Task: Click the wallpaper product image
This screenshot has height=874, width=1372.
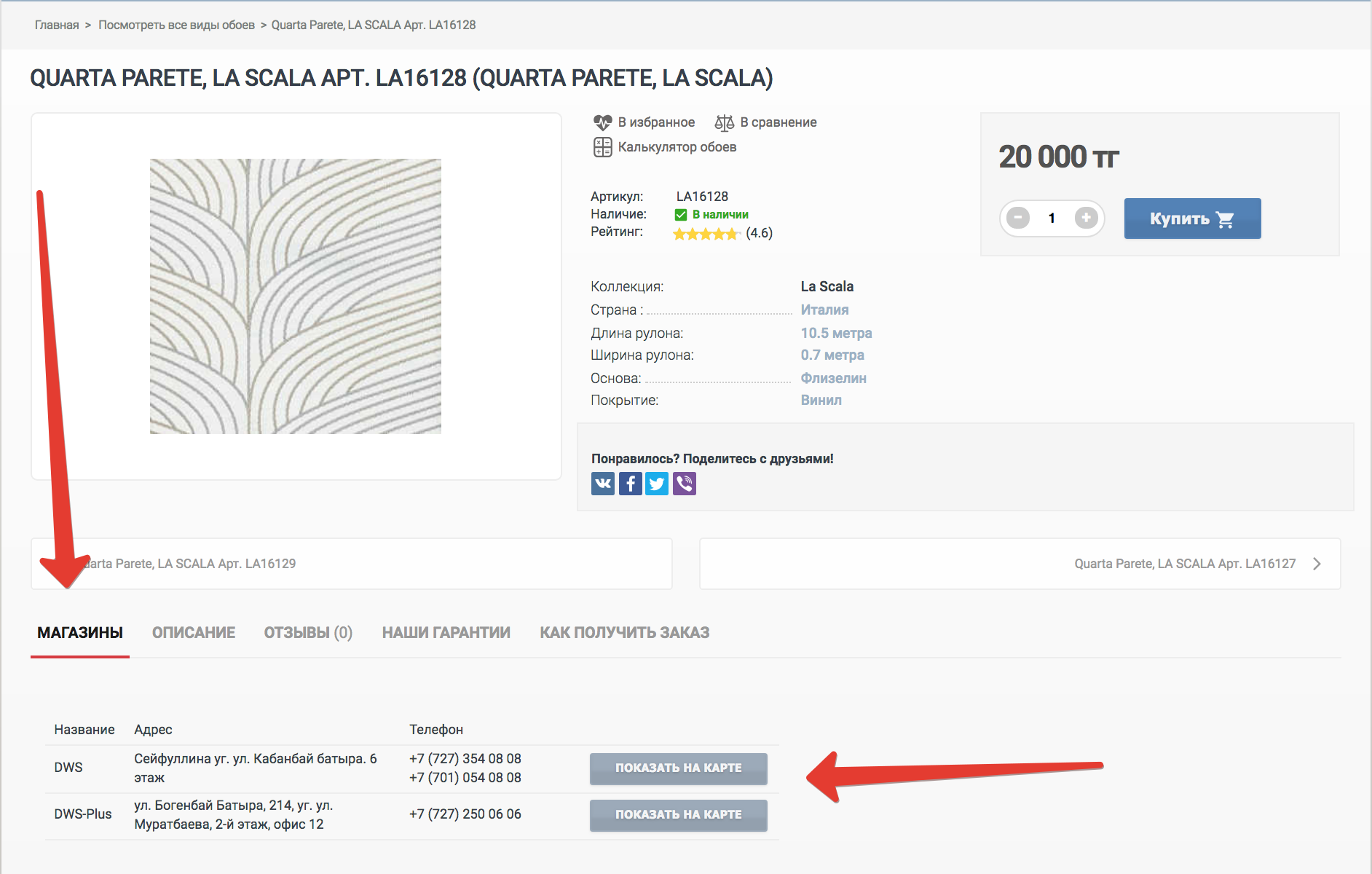Action: (296, 296)
